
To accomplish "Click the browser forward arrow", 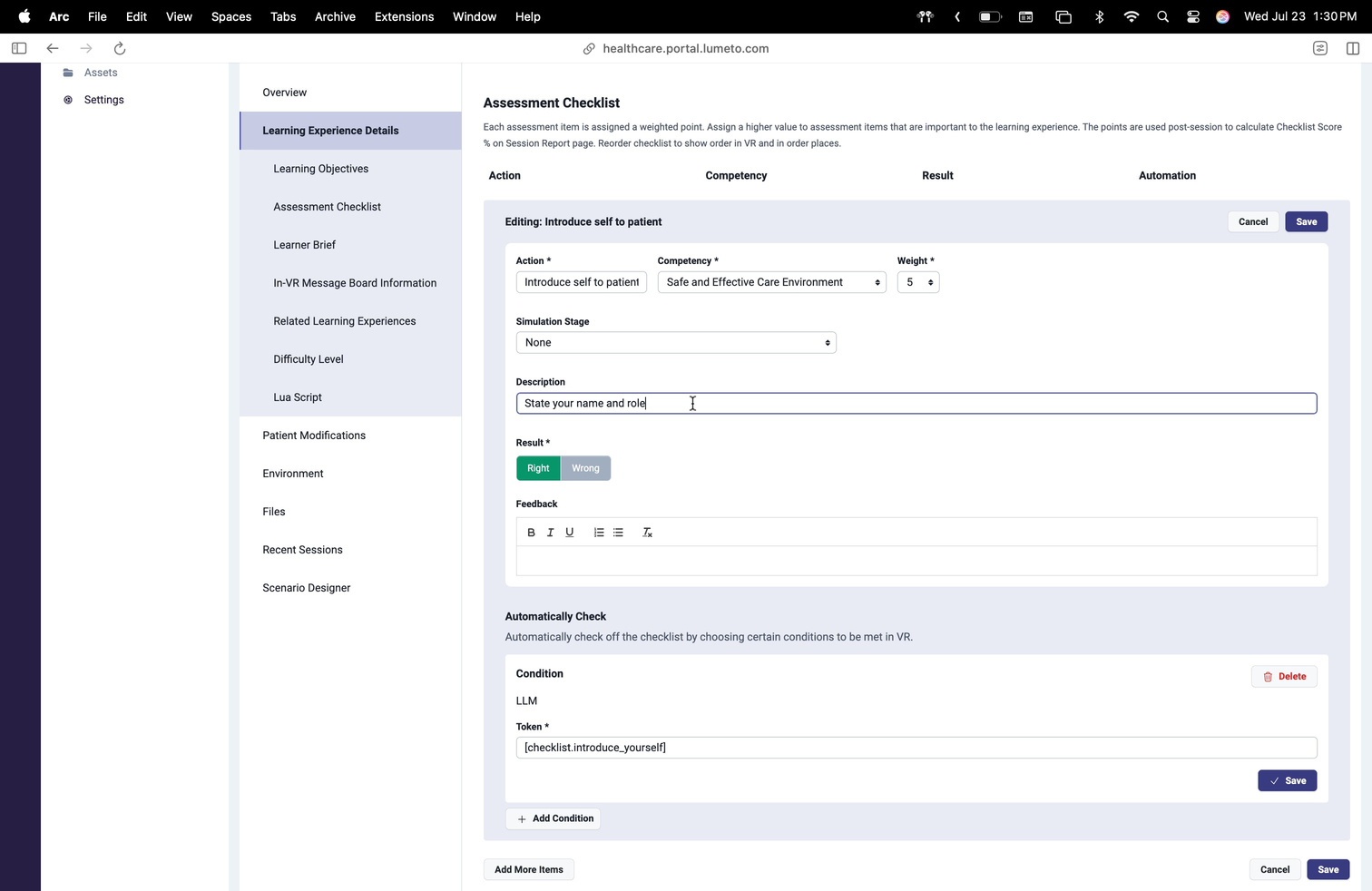I will 86,48.
